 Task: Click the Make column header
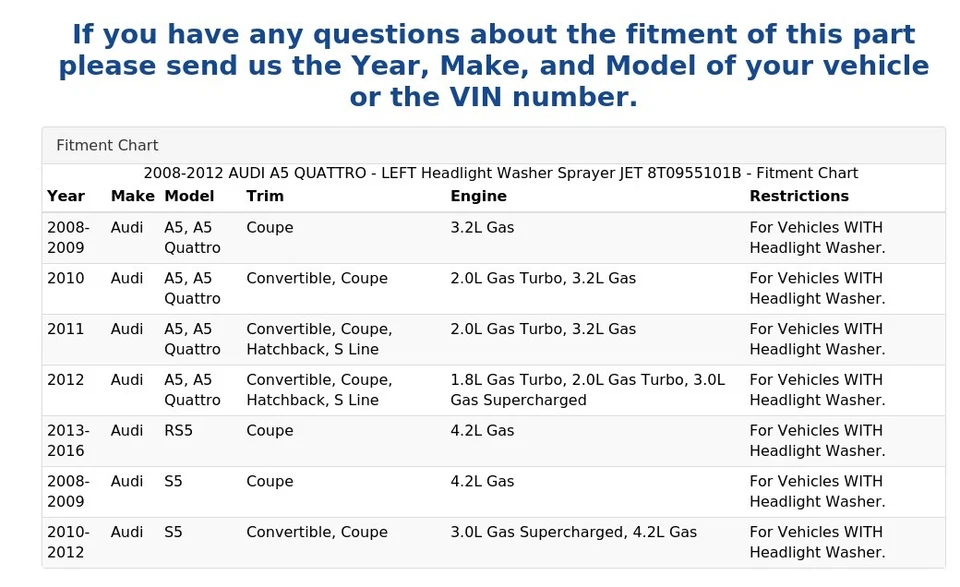click(x=132, y=196)
